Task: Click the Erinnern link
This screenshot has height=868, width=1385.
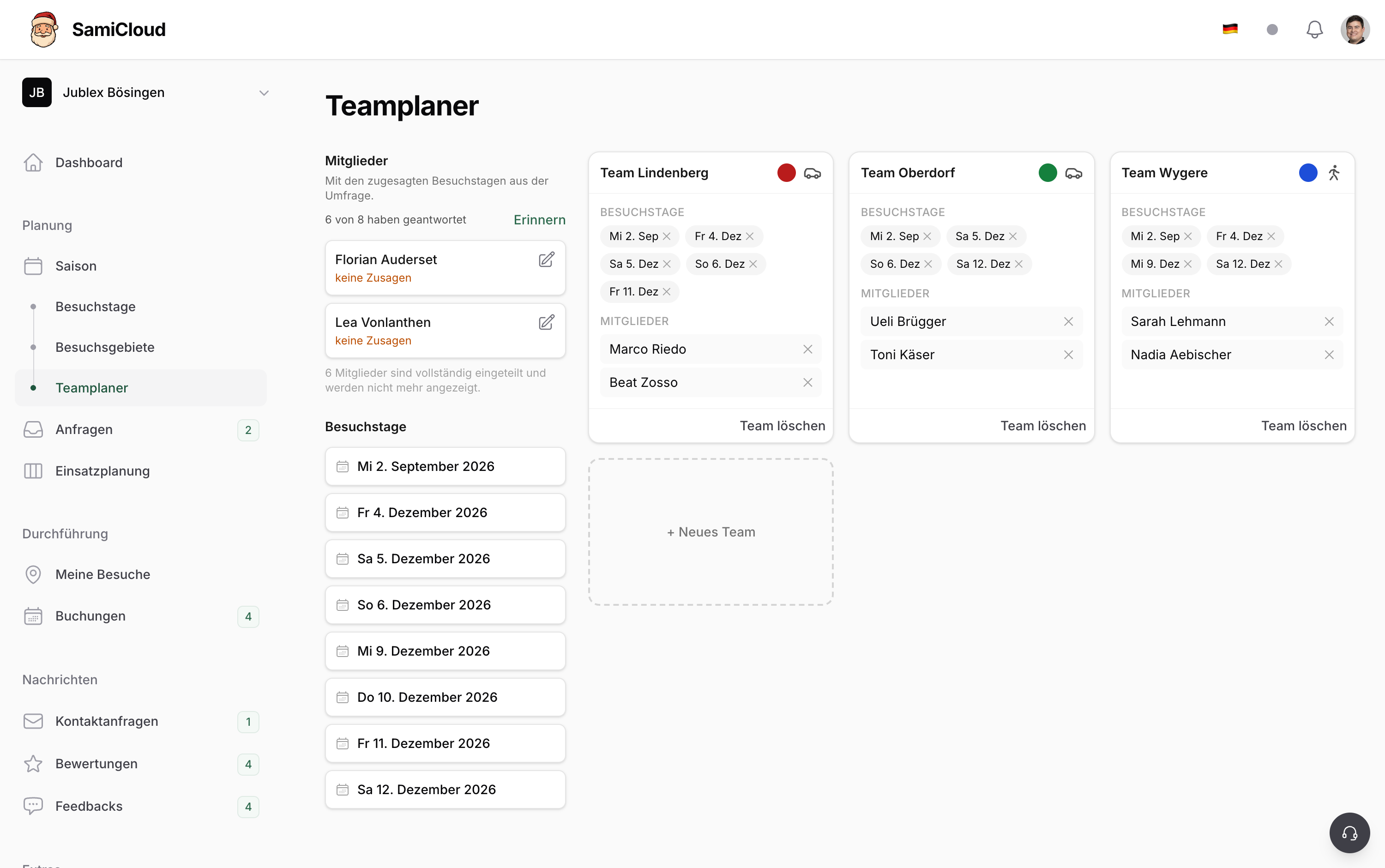Action: [539, 220]
